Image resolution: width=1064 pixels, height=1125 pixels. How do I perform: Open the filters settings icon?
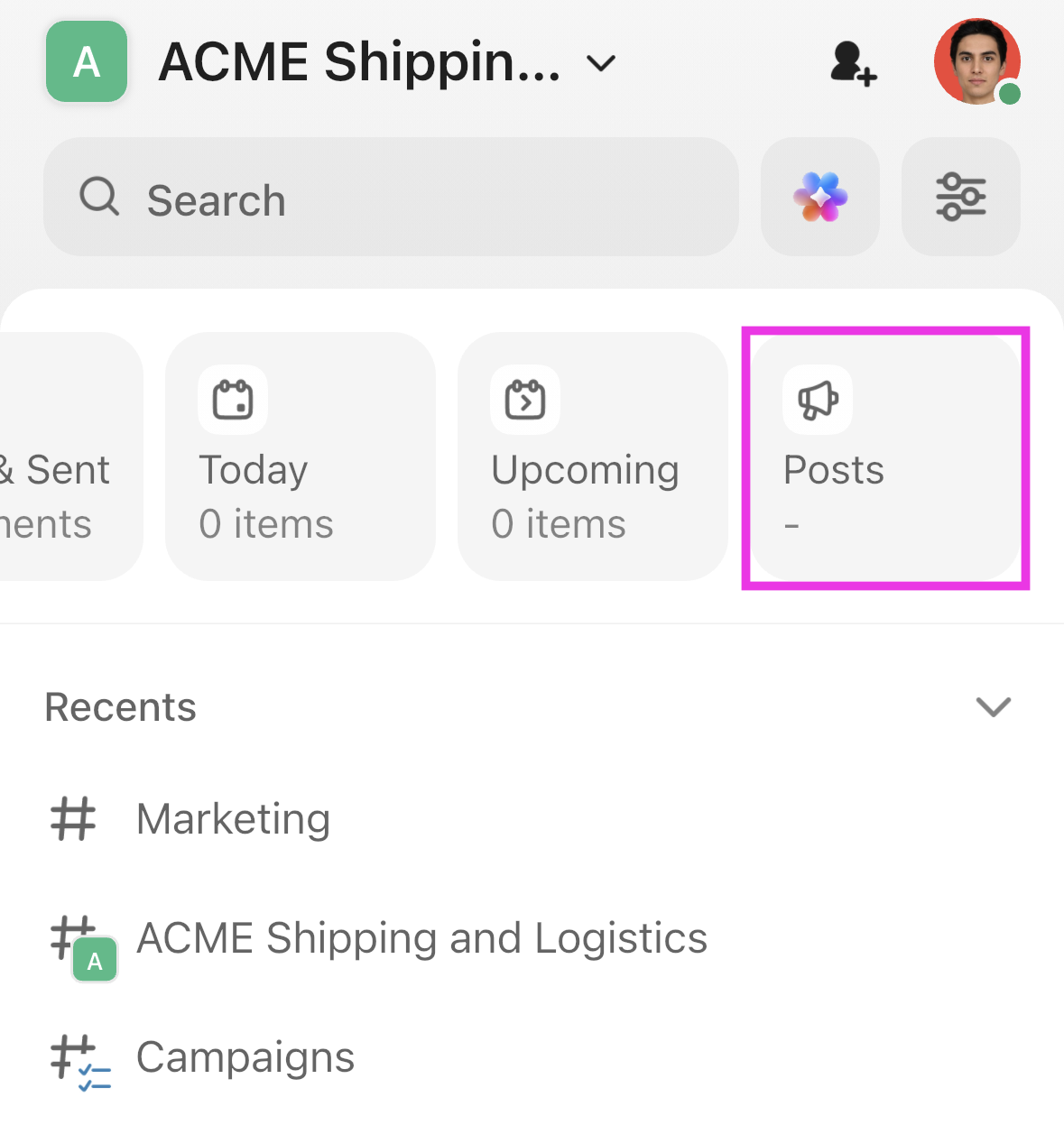pos(960,197)
